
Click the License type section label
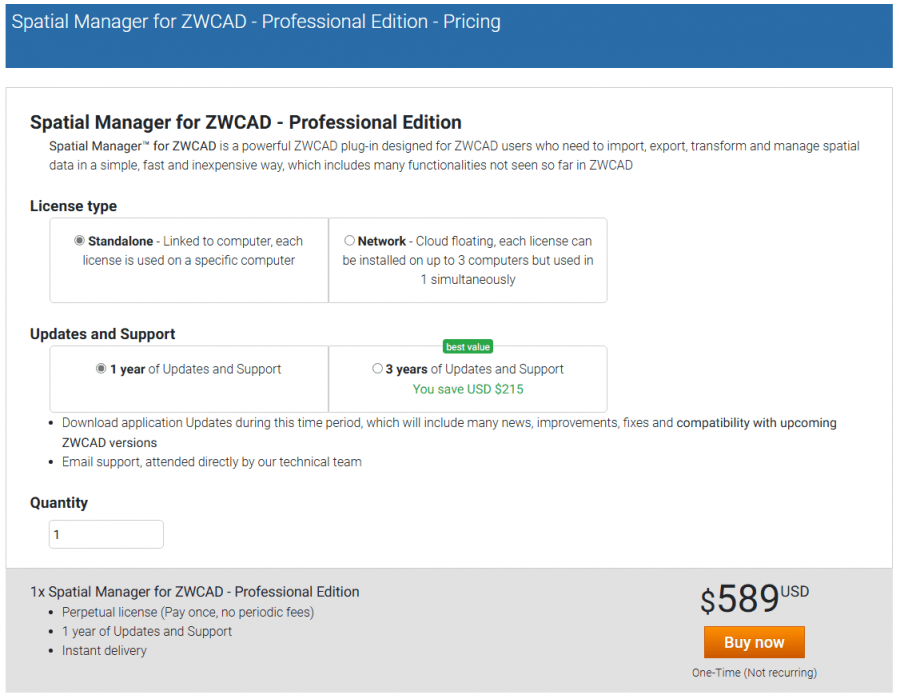point(73,206)
